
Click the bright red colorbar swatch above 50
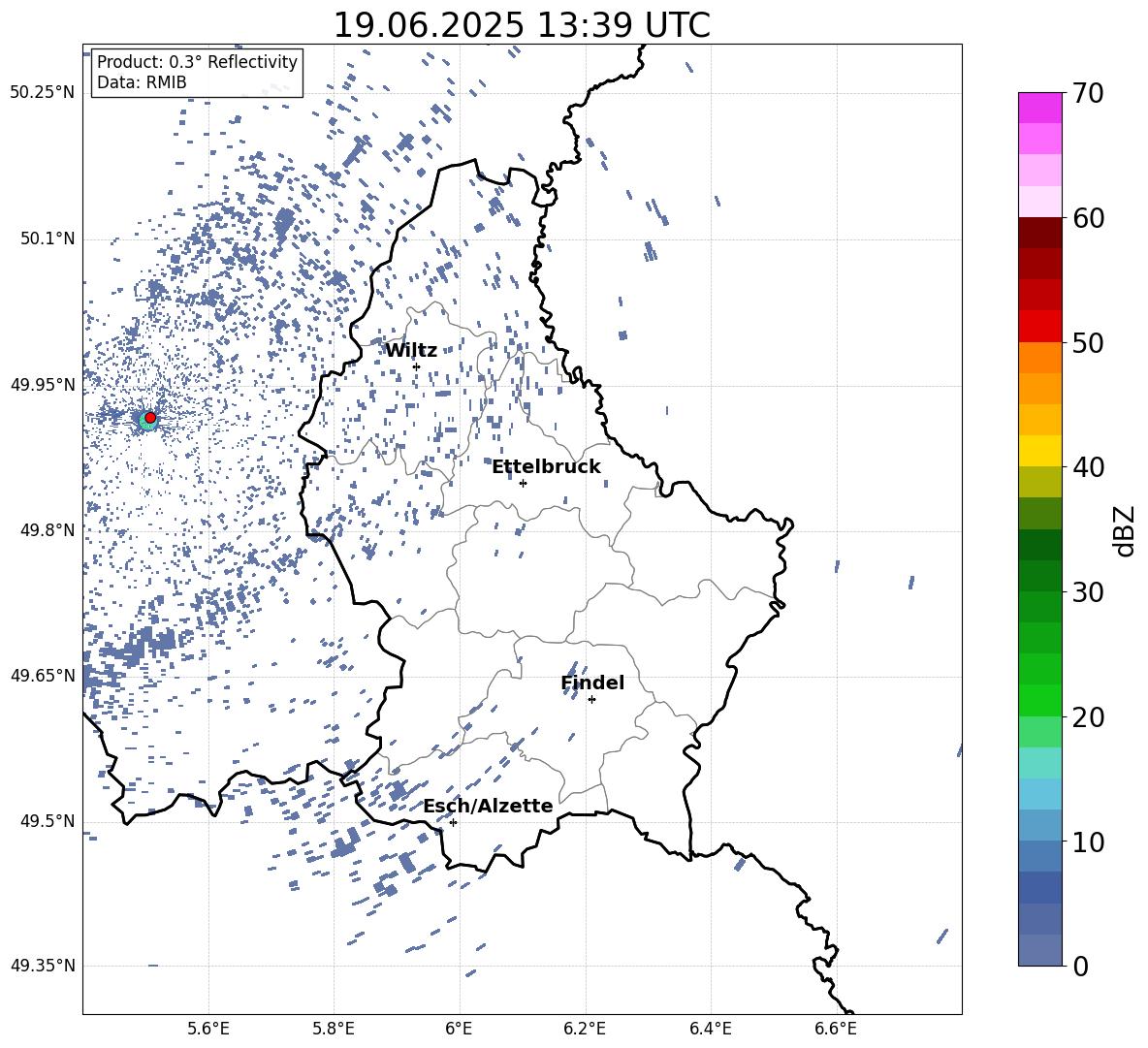pos(1040,327)
